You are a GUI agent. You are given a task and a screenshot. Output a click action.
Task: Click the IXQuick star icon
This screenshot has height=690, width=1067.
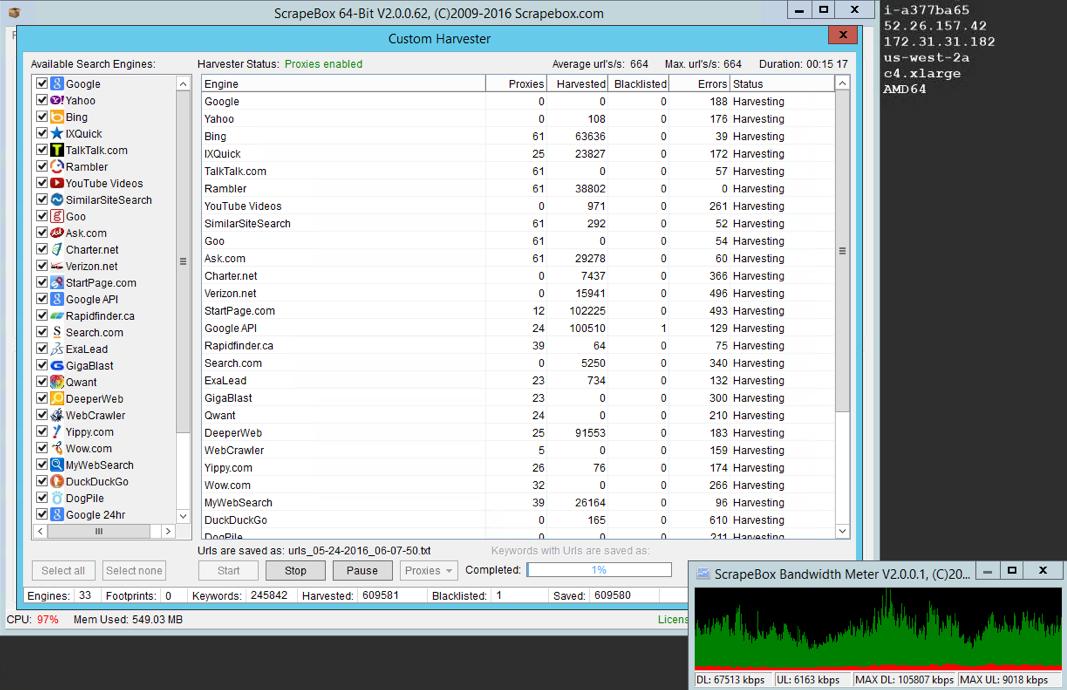pos(57,133)
